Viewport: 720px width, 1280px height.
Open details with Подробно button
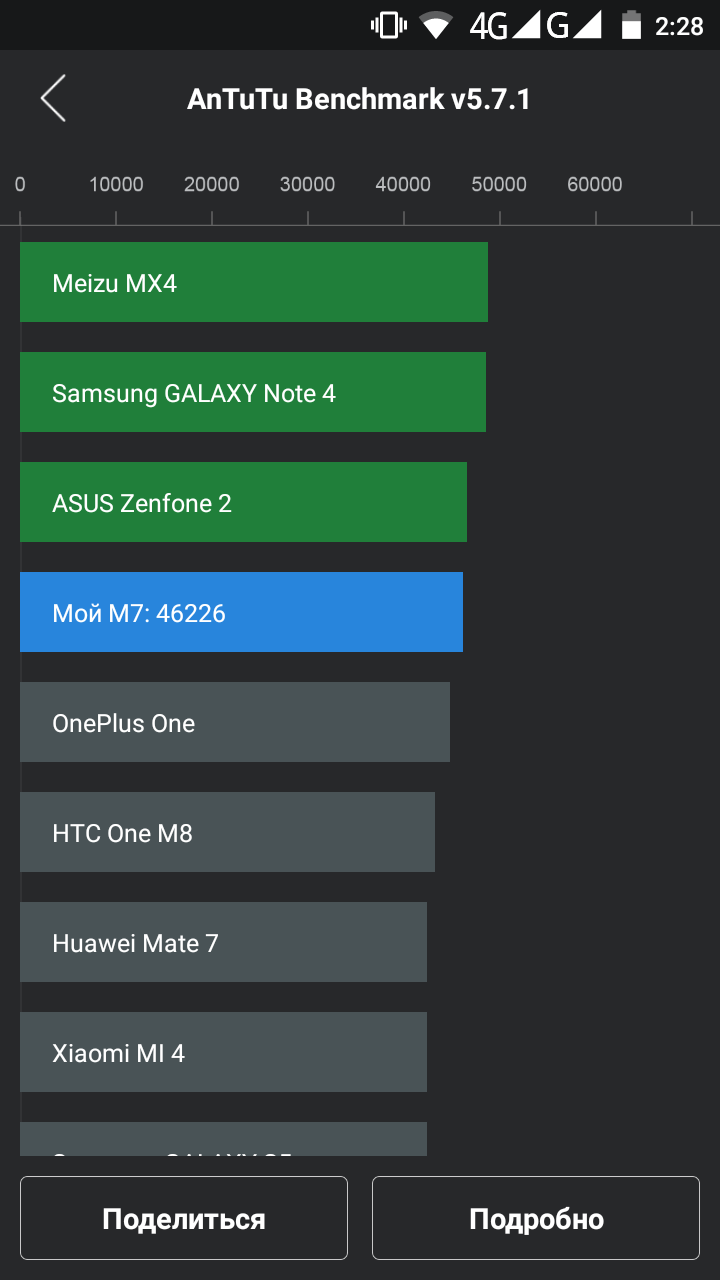(536, 1218)
